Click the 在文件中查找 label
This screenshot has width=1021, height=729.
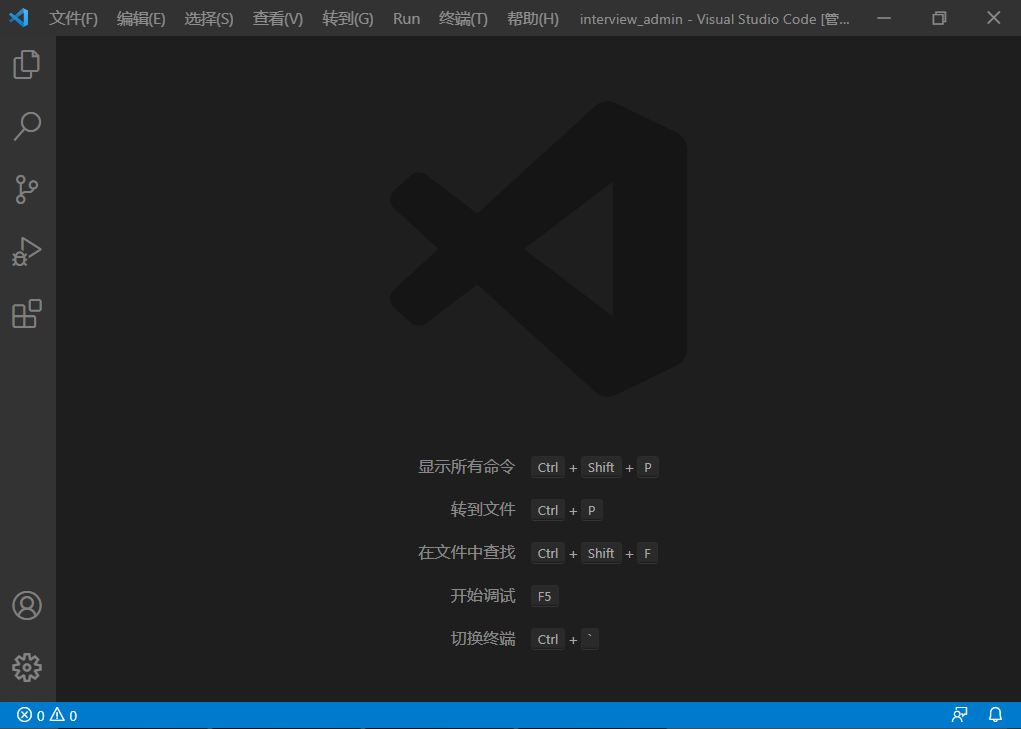466,553
